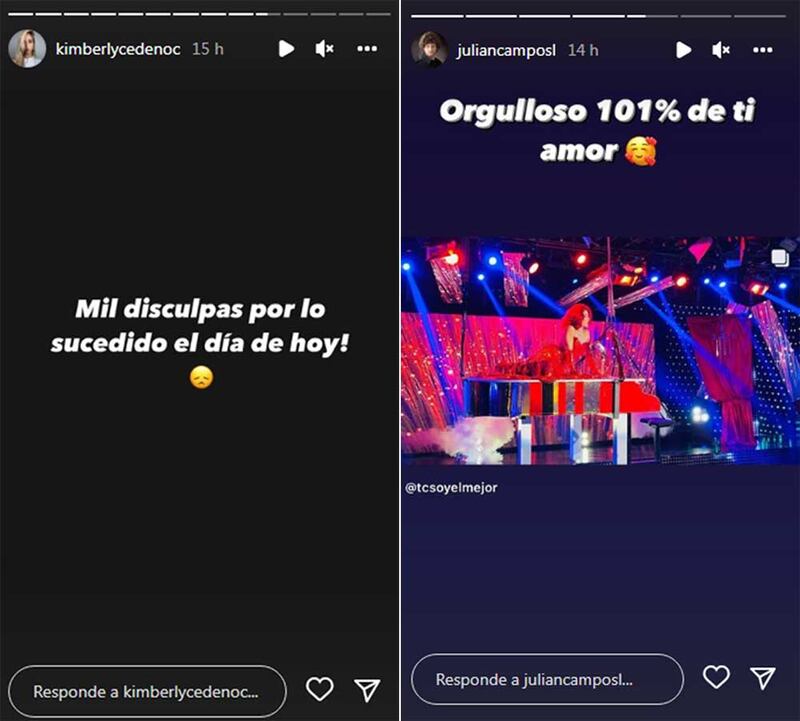The image size is (800, 721).
Task: Click the Responde a juliancamposl reply field
Action: tap(547, 679)
